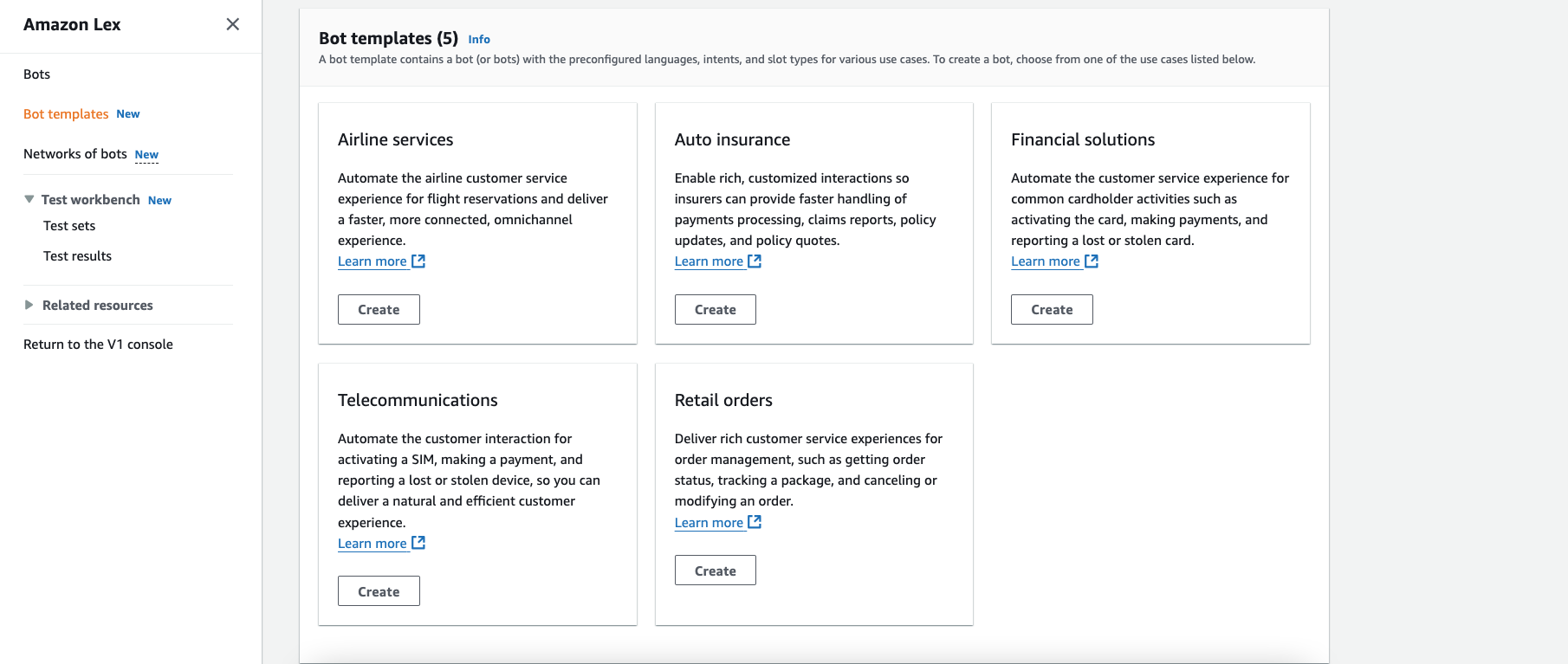Click the Test workbench label
1568x664 pixels.
90,200
